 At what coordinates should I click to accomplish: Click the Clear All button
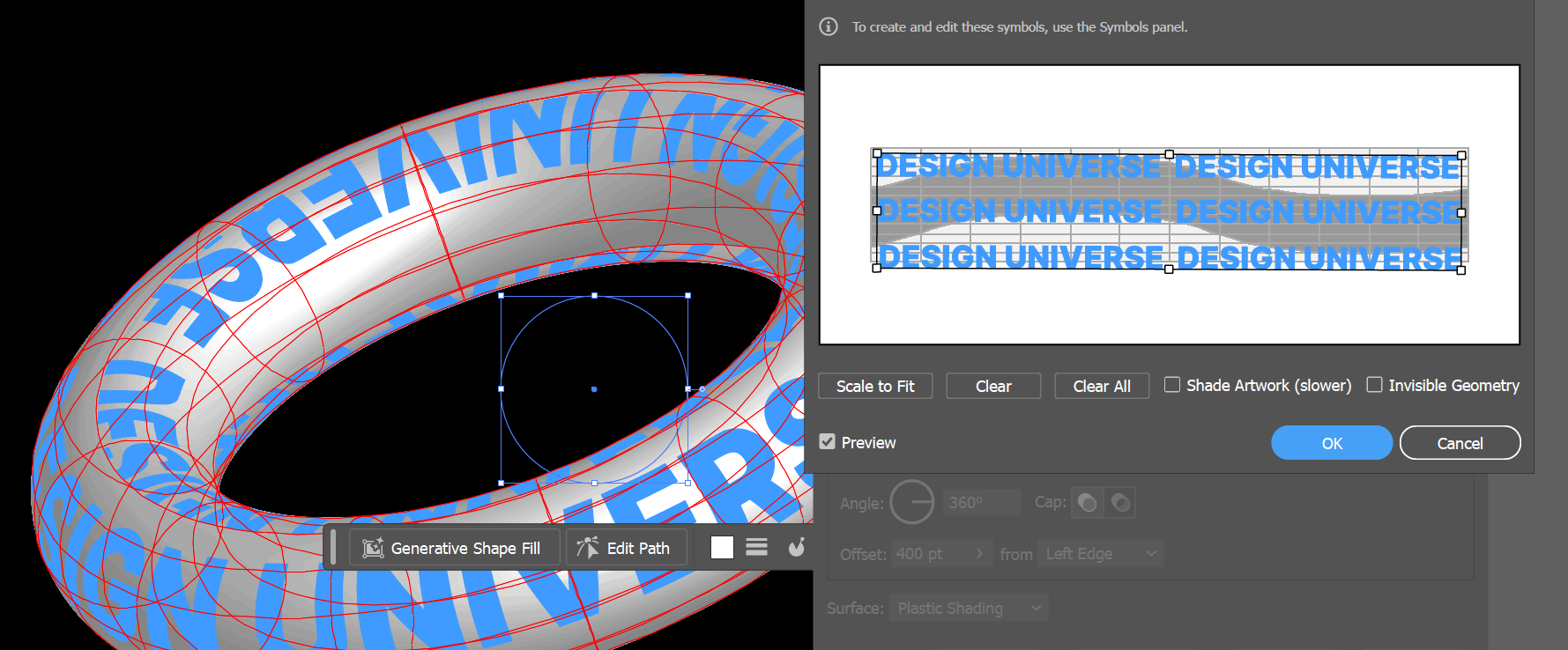(x=1102, y=386)
